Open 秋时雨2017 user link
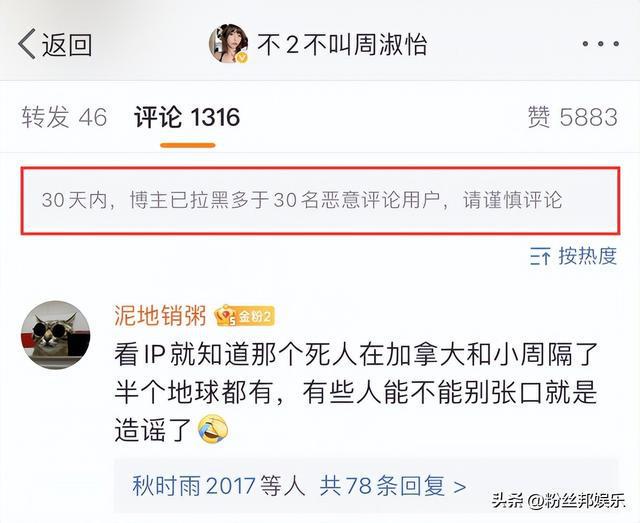640x523 pixels. tap(194, 486)
